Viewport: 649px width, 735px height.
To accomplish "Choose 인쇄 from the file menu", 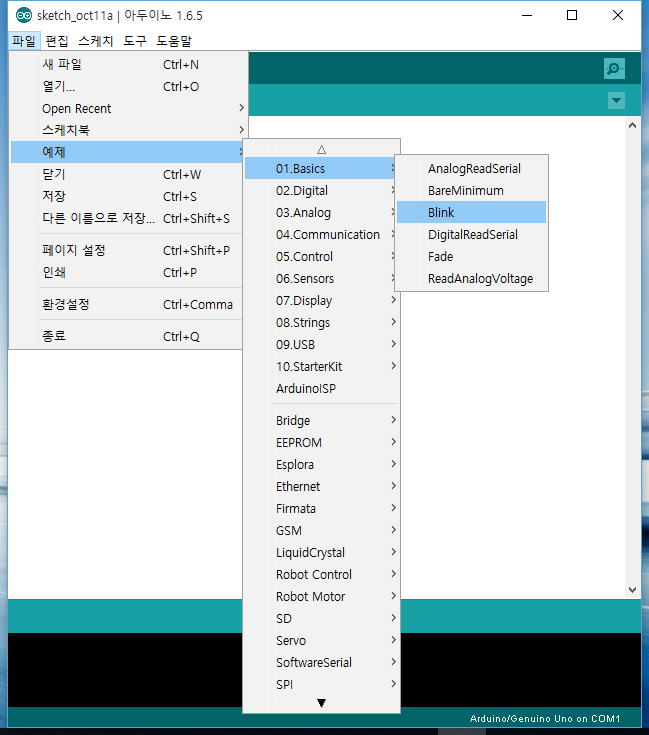I will 127,272.
